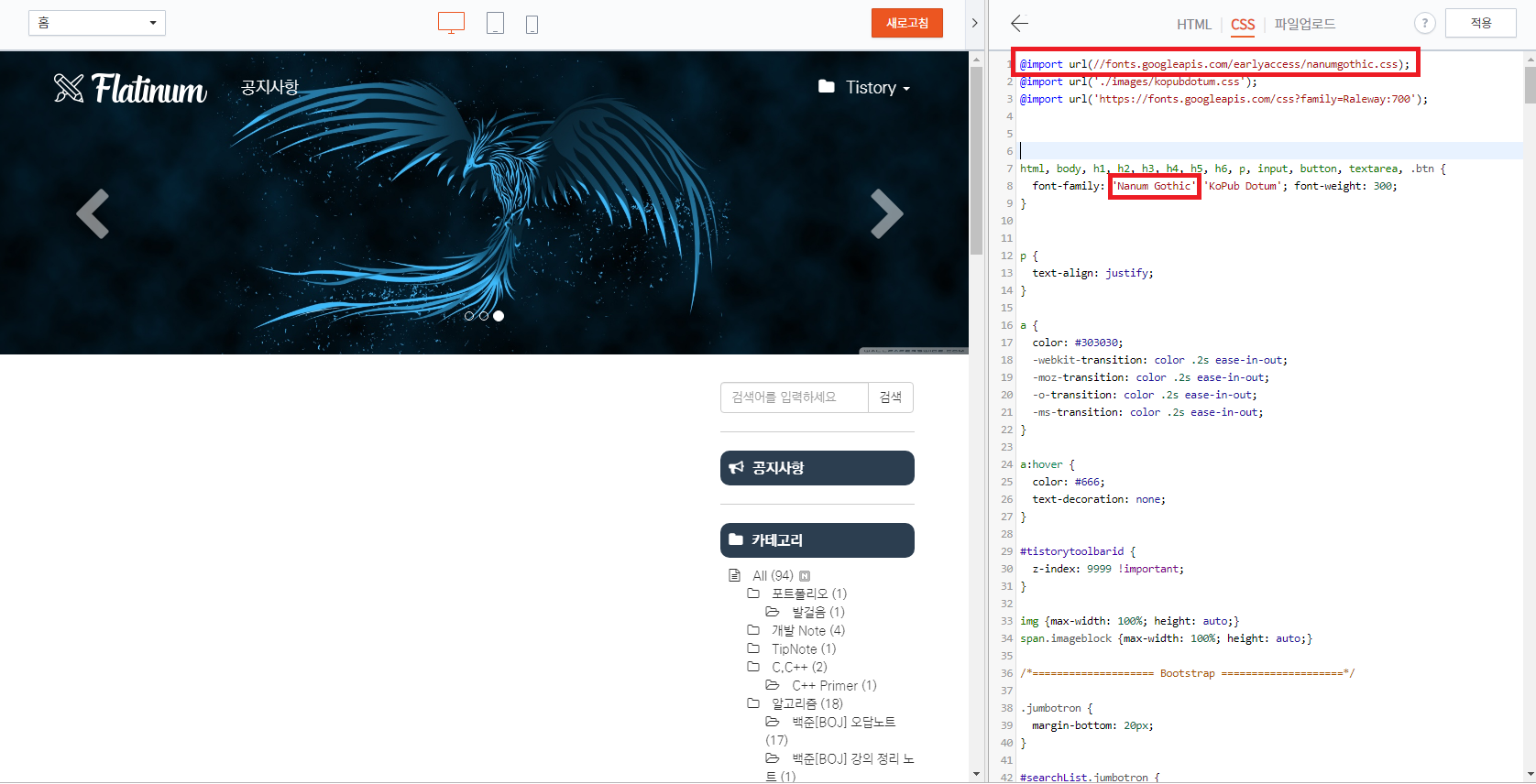The width and height of the screenshot is (1536, 784).
Task: Click the nanumgothic.css import line
Action: point(1214,64)
